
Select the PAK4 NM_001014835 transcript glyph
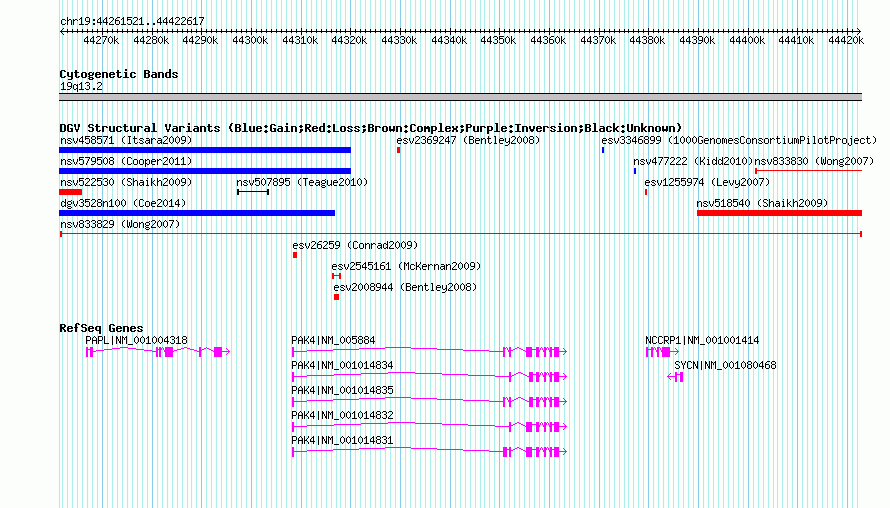(430, 402)
